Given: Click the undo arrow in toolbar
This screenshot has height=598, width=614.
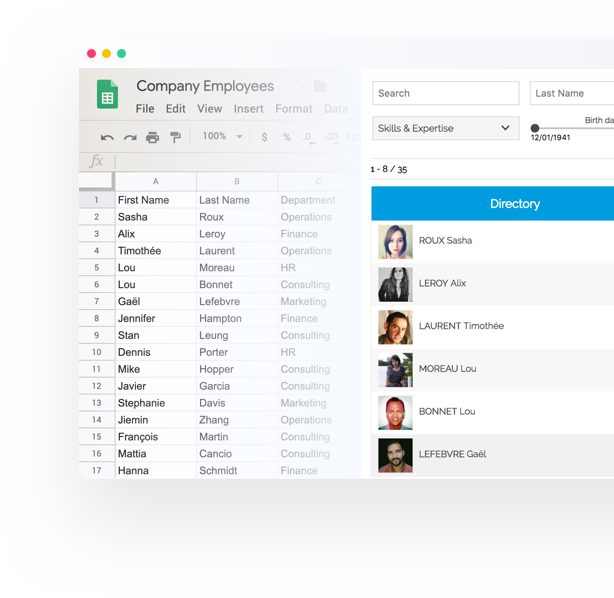Looking at the screenshot, I should tap(107, 137).
